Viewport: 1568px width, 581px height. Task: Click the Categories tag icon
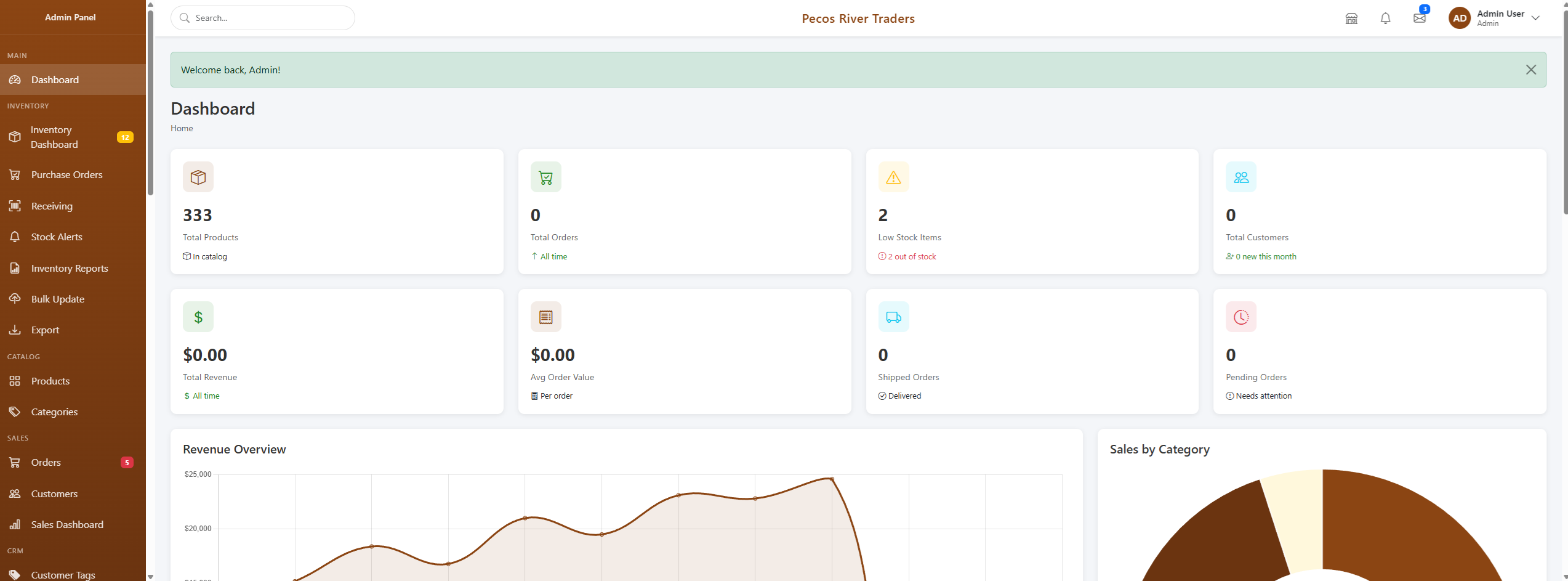(x=15, y=412)
